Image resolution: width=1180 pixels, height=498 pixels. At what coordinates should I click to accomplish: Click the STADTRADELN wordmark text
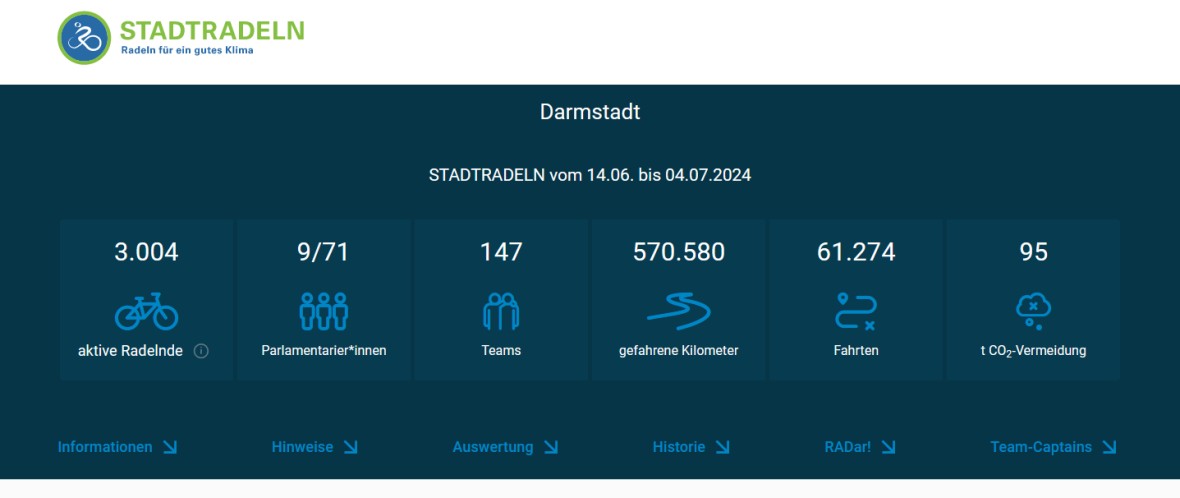[212, 30]
